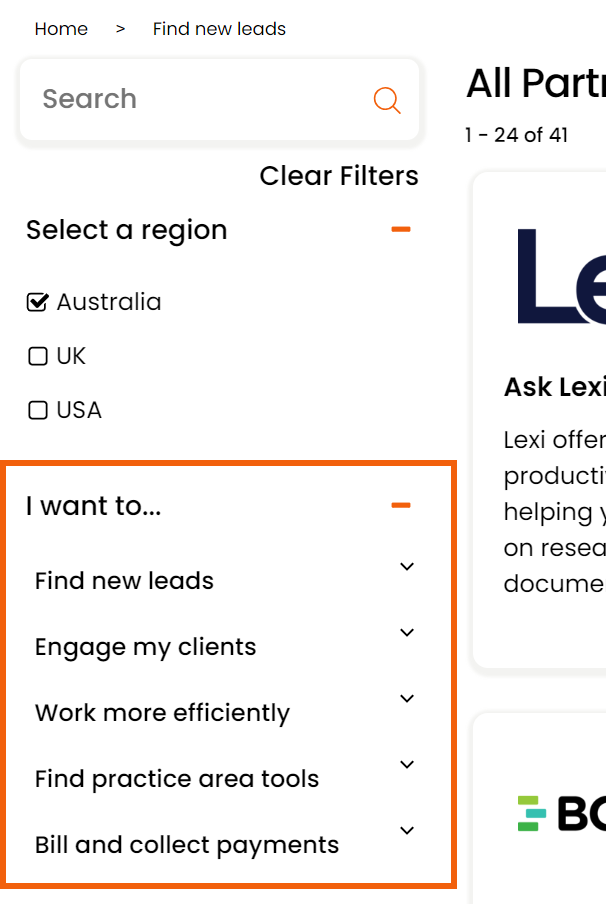The height and width of the screenshot is (904, 606).
Task: Open the green BC partner logo
Action: point(562,813)
